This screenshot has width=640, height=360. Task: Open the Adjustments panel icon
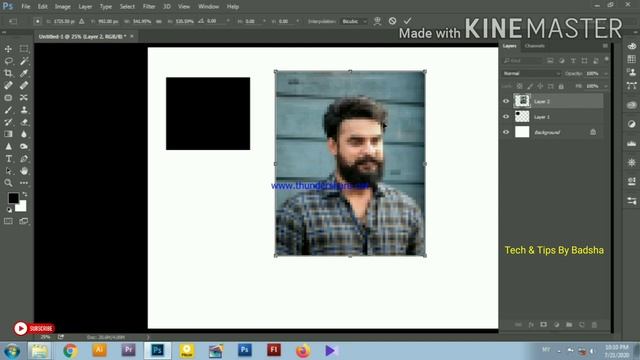coord(631,124)
